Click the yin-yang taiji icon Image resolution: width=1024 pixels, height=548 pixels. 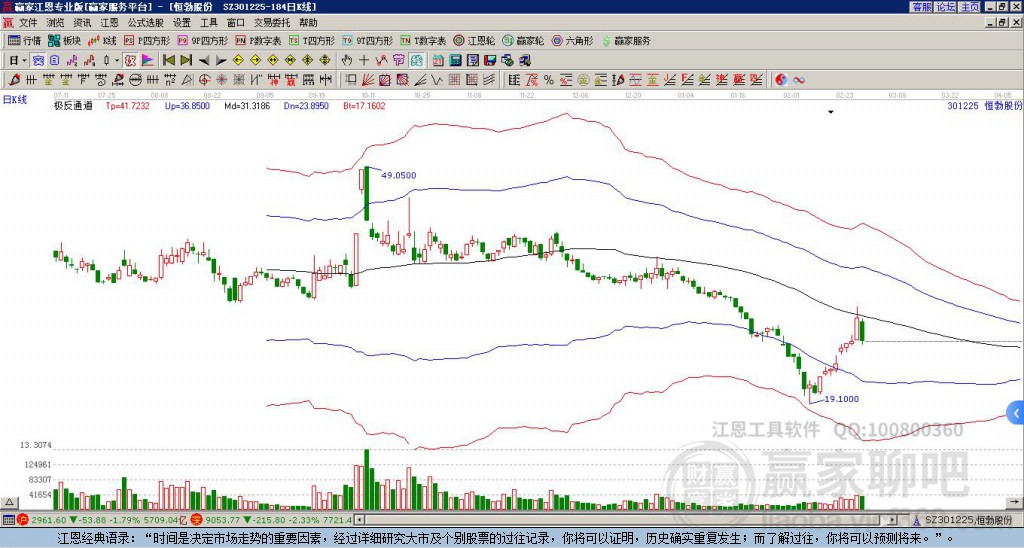781,80
